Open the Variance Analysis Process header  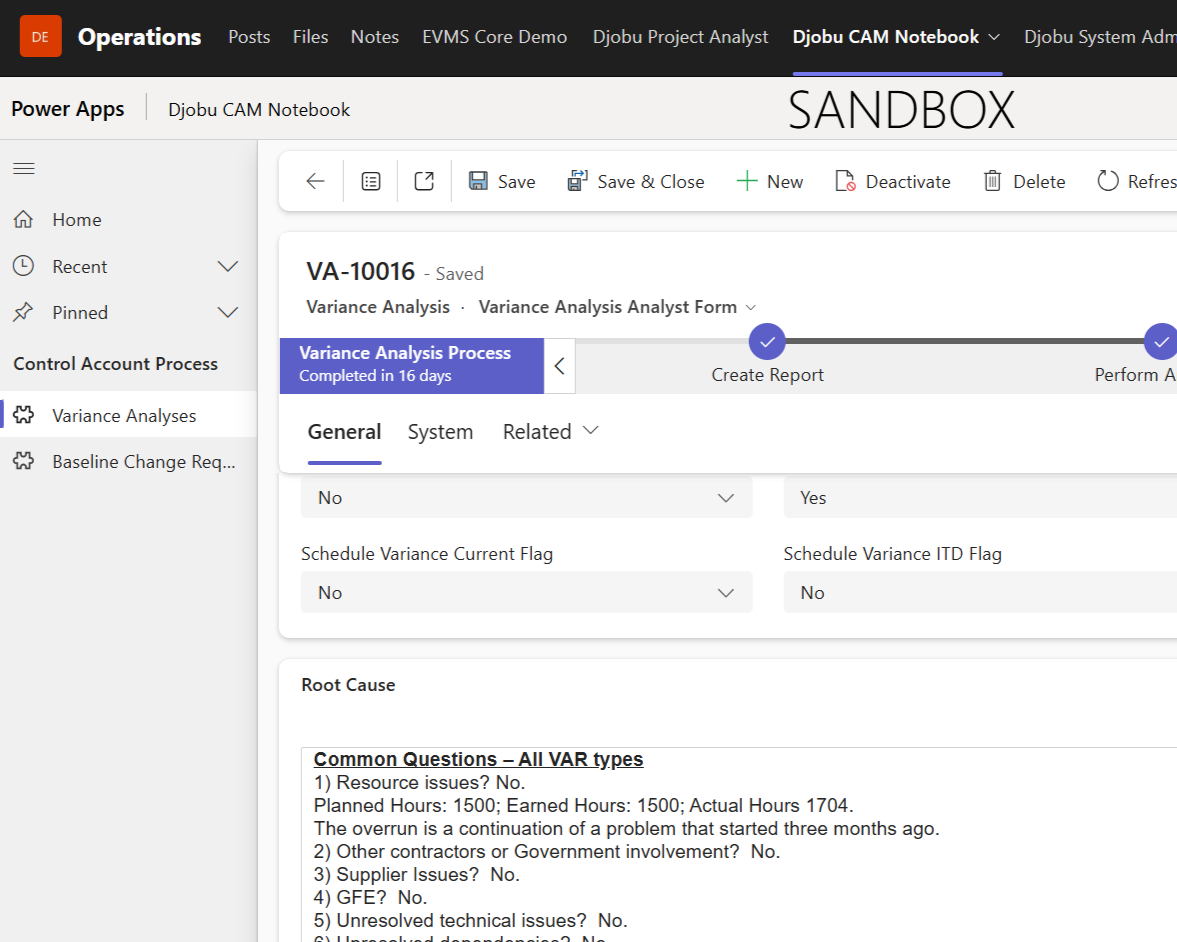tap(411, 366)
